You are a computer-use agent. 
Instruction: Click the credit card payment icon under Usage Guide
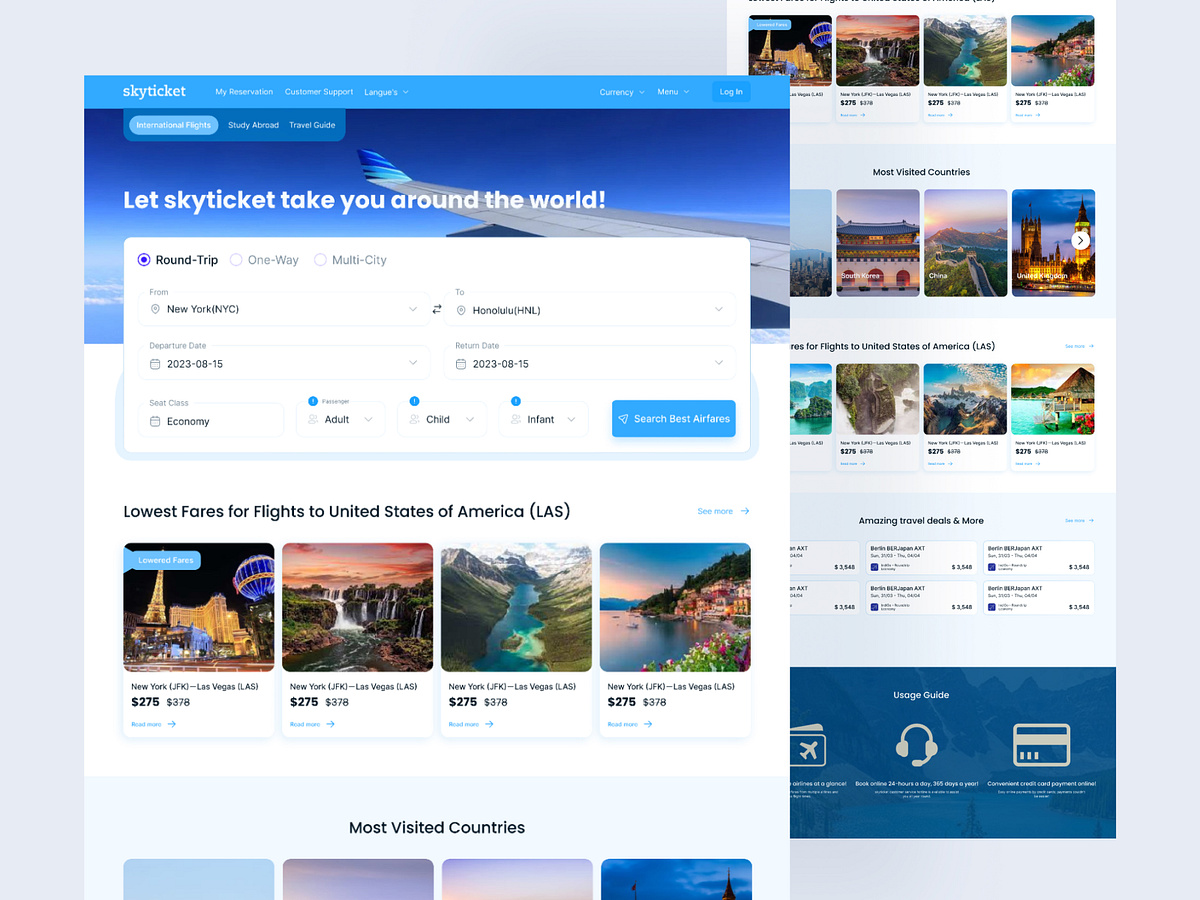[1043, 745]
